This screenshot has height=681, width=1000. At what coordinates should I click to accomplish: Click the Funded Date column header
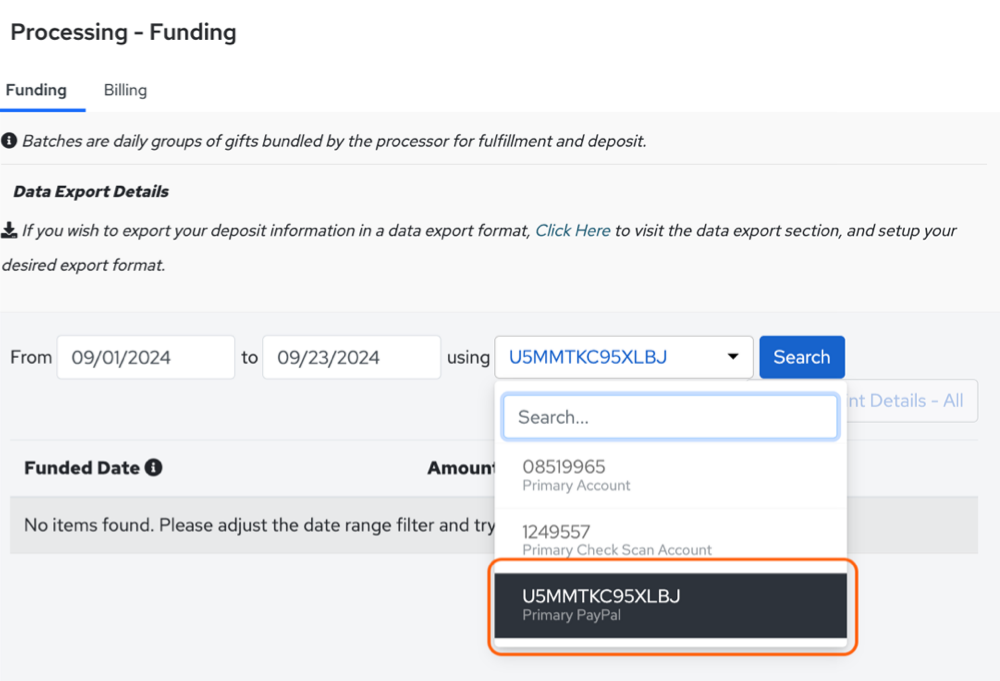coord(82,468)
